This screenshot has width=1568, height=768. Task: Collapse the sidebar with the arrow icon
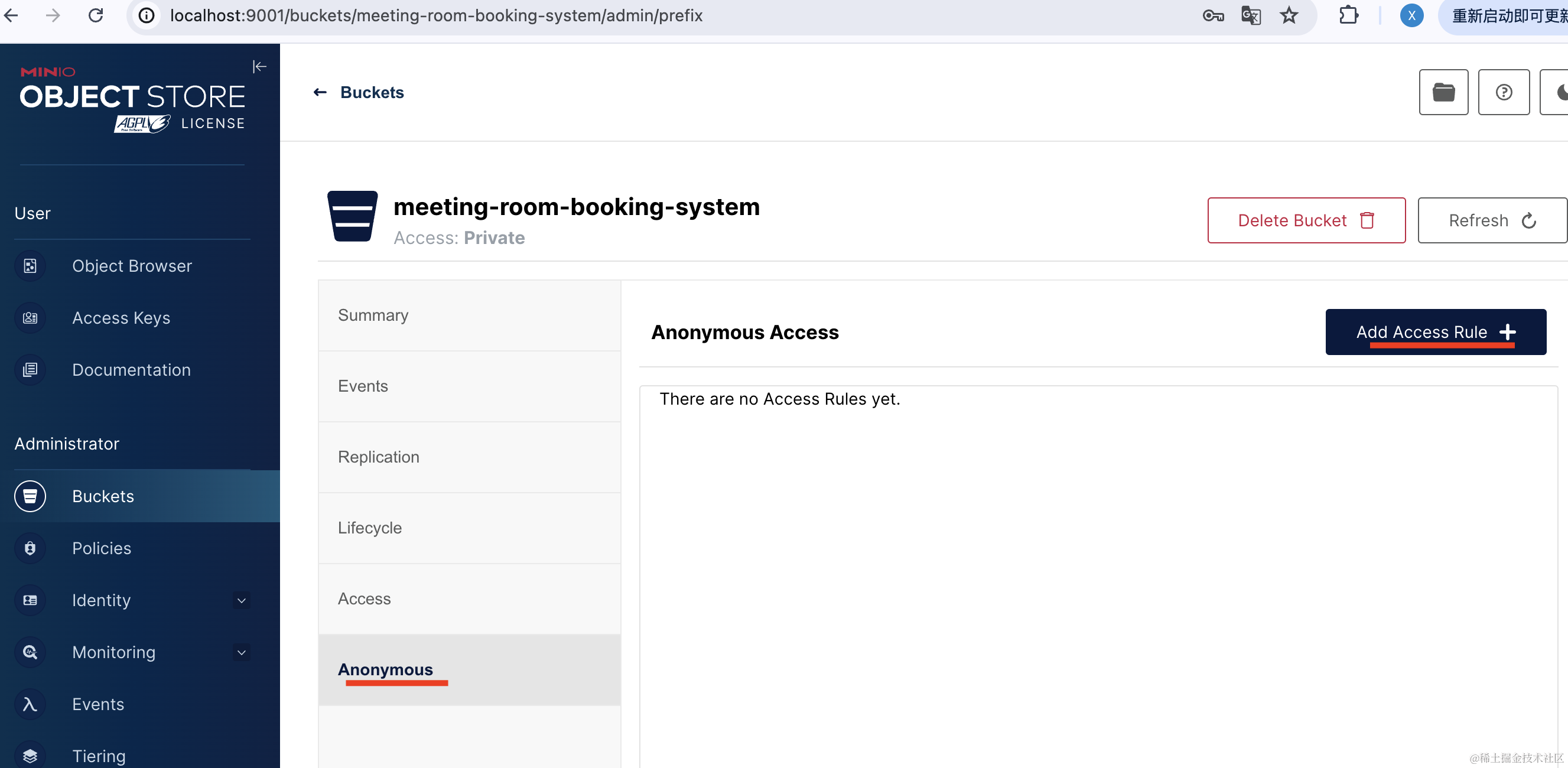click(x=259, y=66)
